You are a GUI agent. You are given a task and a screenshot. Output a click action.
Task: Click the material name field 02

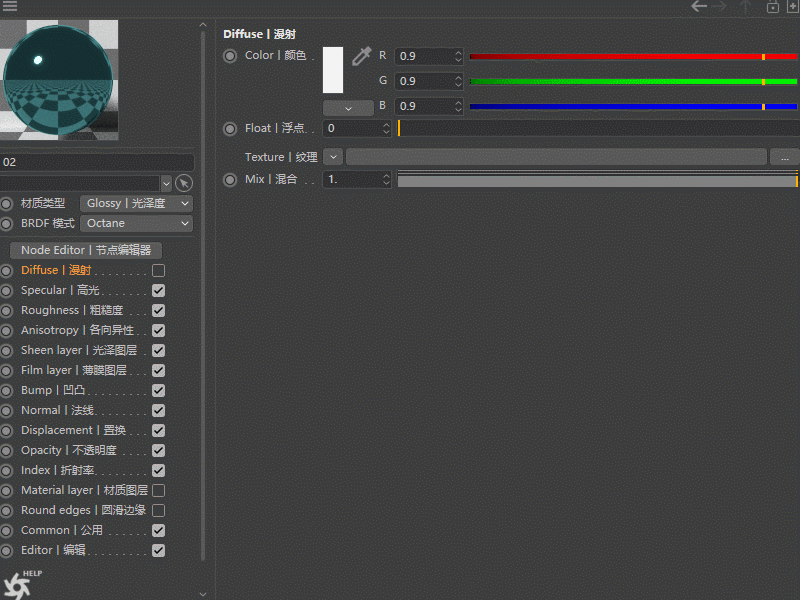(97, 162)
